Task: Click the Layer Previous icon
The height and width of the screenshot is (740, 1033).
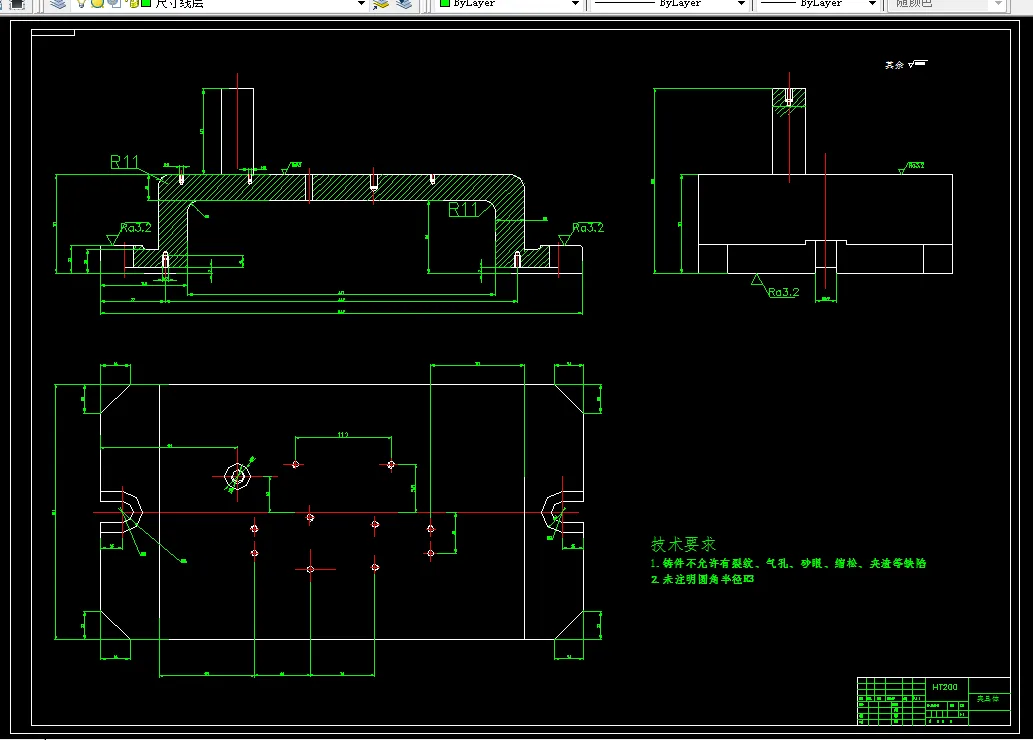Action: [x=404, y=4]
